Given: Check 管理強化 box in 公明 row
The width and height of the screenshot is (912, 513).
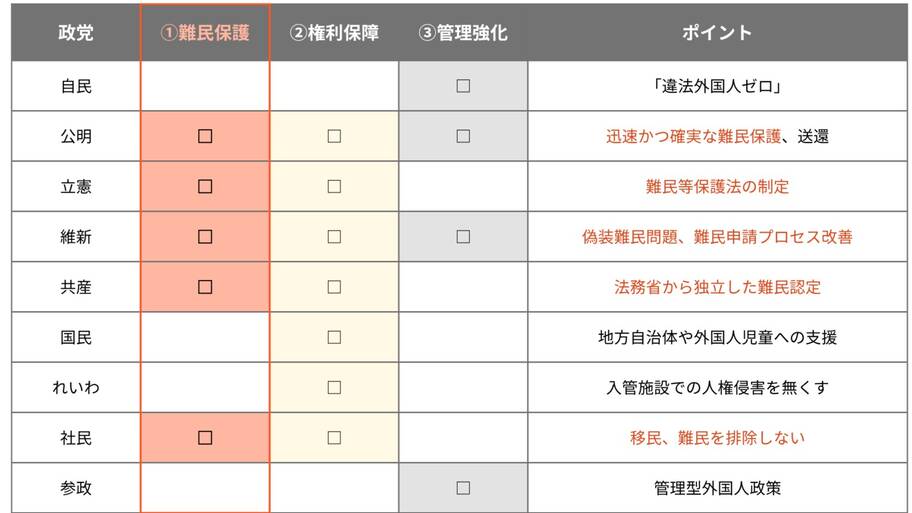Looking at the screenshot, I should (x=463, y=136).
